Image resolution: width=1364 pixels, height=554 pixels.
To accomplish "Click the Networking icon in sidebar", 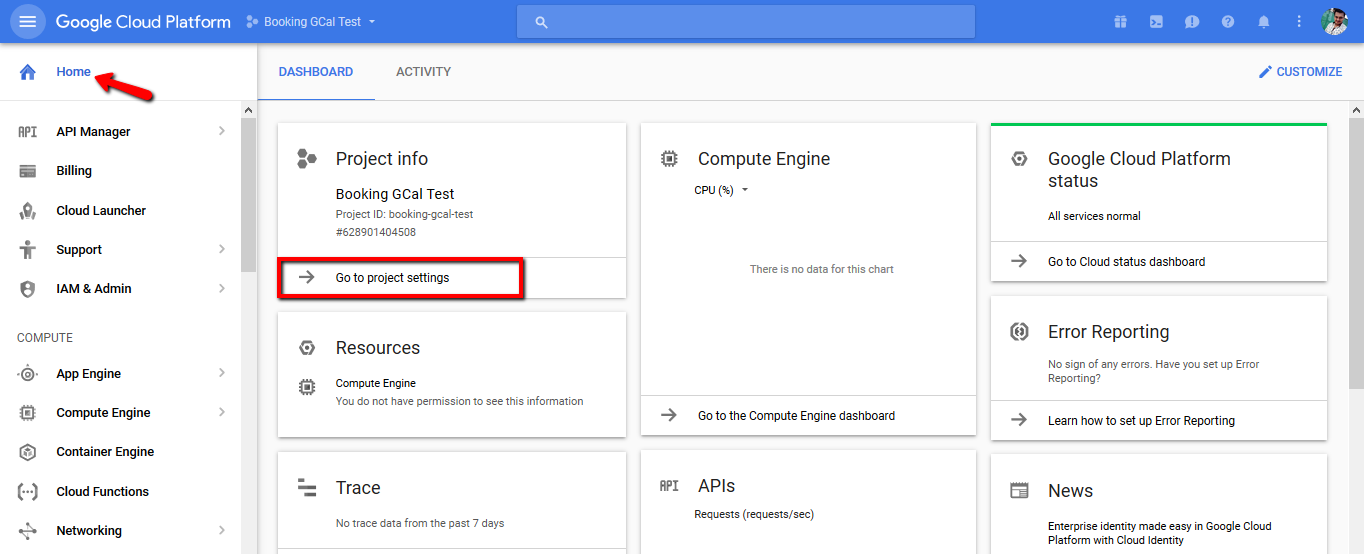I will 28,531.
